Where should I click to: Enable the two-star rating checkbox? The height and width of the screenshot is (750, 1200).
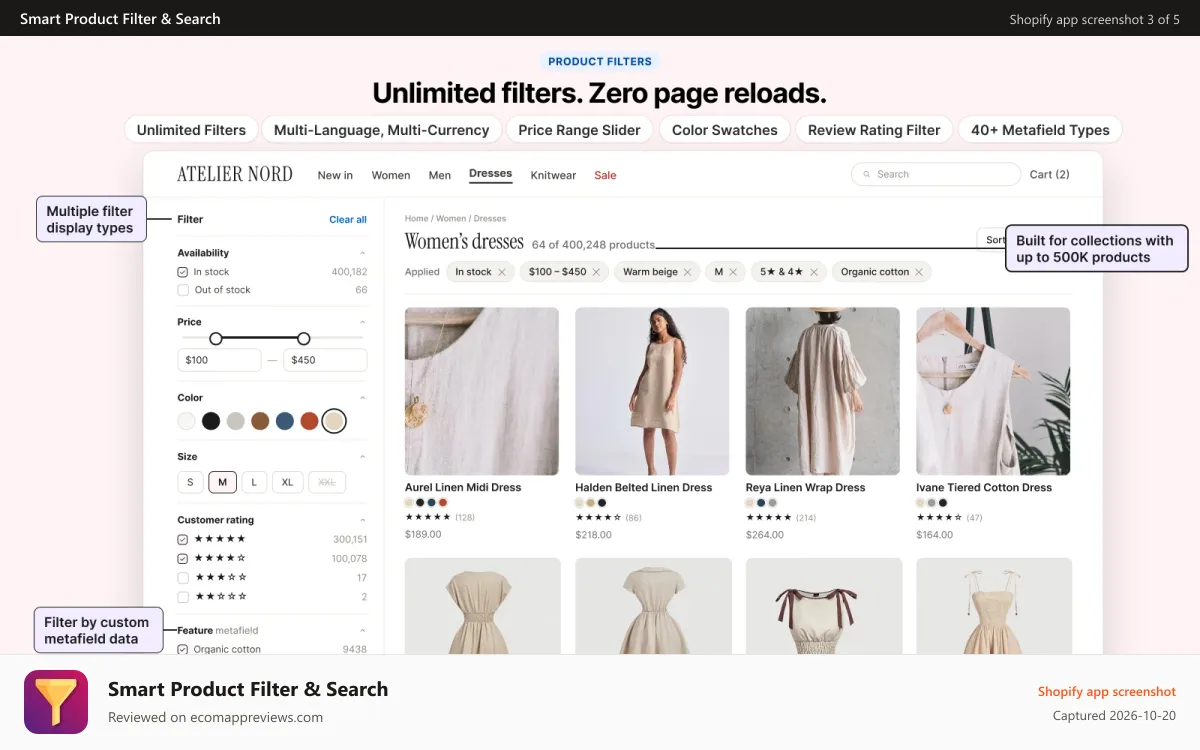(183, 597)
